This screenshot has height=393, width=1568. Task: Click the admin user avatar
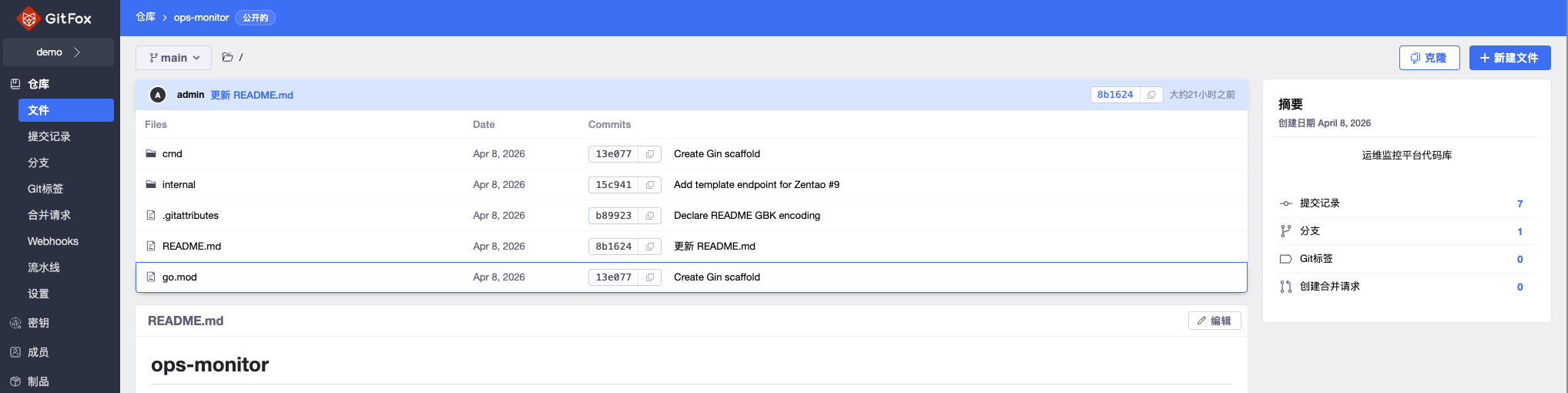point(158,95)
